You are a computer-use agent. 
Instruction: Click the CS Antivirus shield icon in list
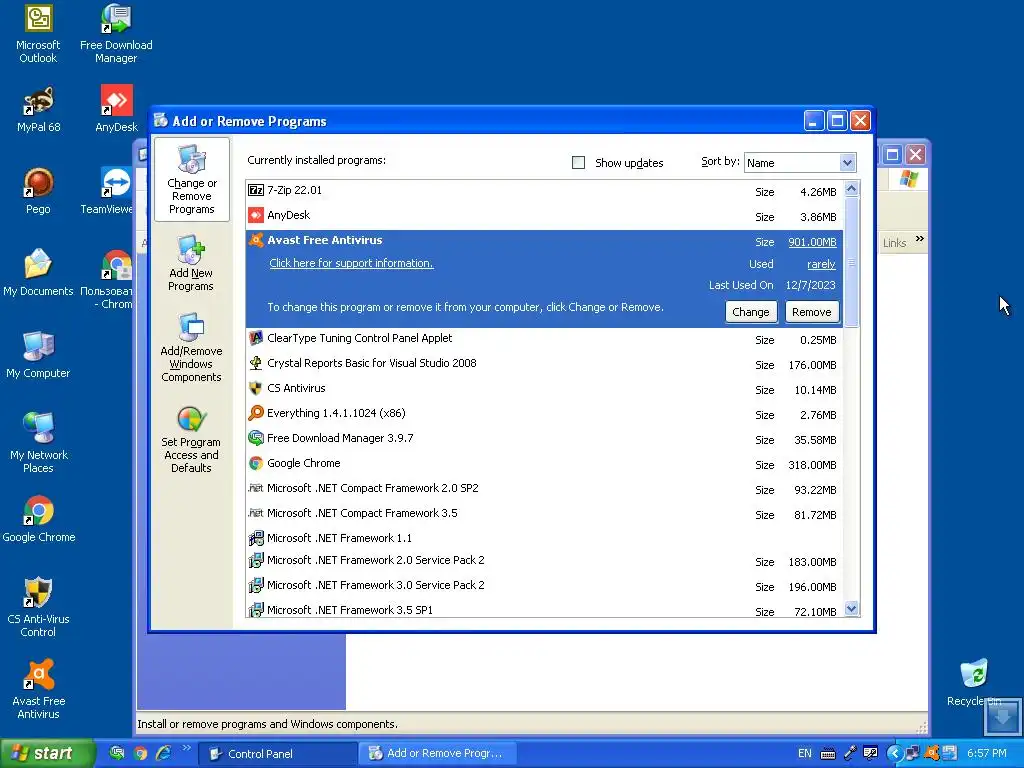pyautogui.click(x=255, y=388)
